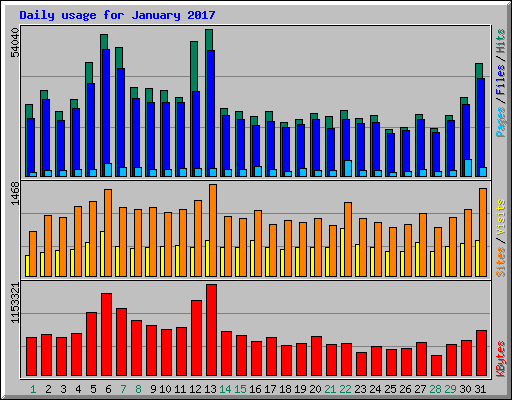
Task: Click the y-axis value 1468
Action: pyautogui.click(x=15, y=193)
